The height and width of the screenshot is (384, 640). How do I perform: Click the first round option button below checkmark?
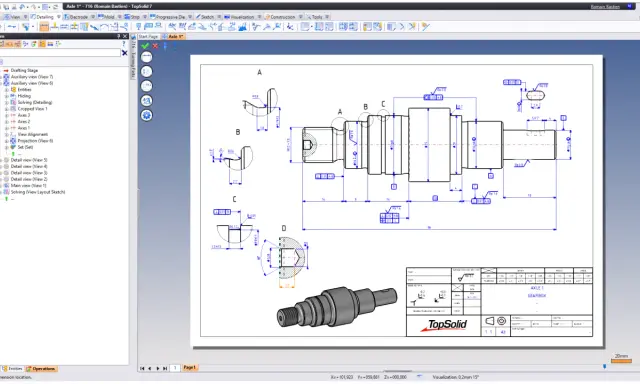pos(147,57)
